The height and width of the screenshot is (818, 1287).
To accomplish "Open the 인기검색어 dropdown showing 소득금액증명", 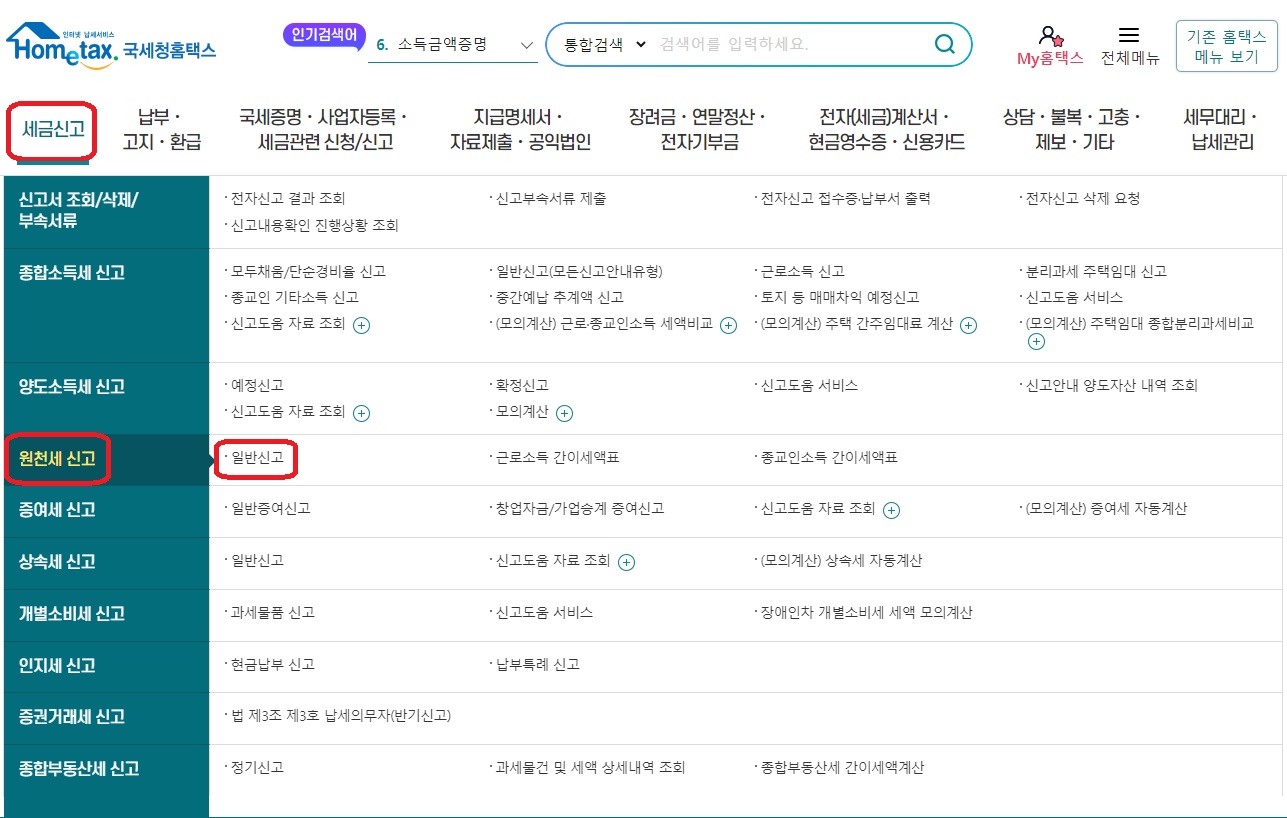I will point(453,45).
